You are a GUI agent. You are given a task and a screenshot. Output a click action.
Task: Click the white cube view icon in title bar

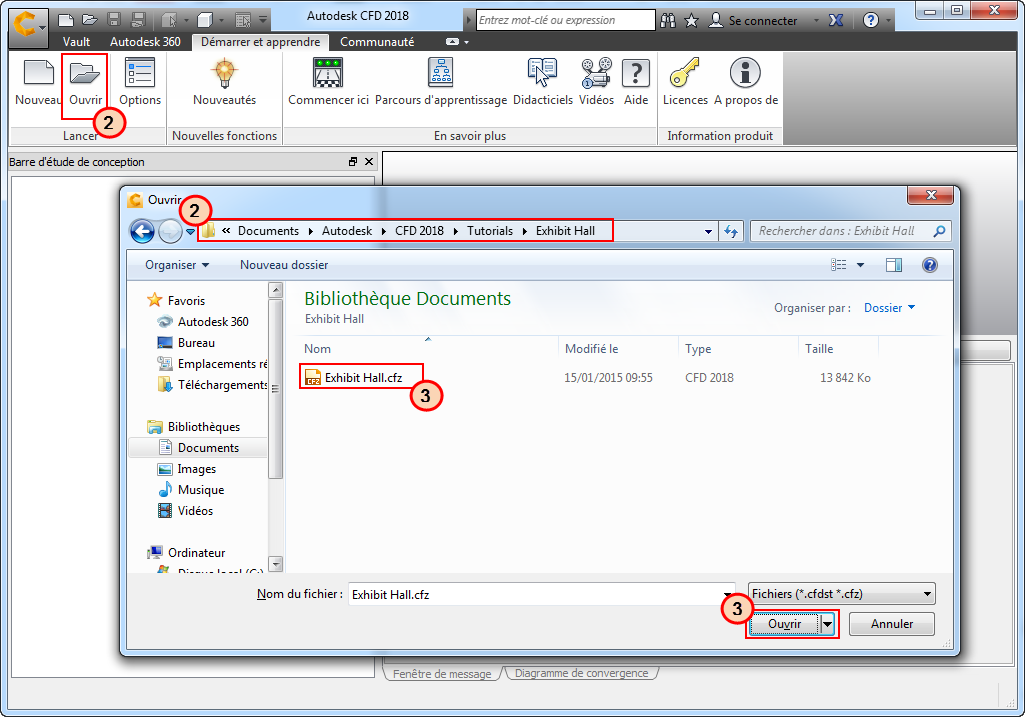(x=205, y=20)
